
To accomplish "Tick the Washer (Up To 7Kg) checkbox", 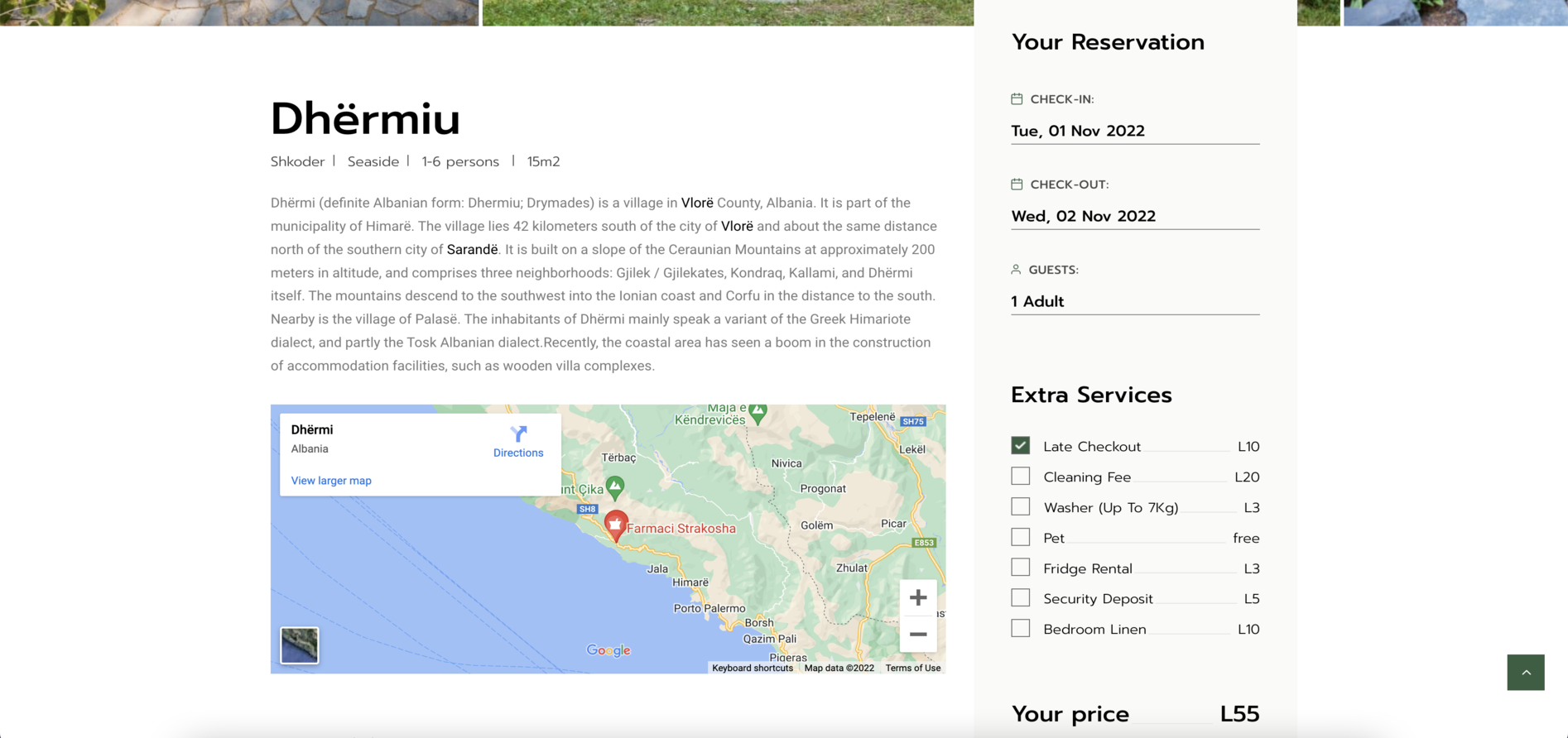I will click(1021, 507).
